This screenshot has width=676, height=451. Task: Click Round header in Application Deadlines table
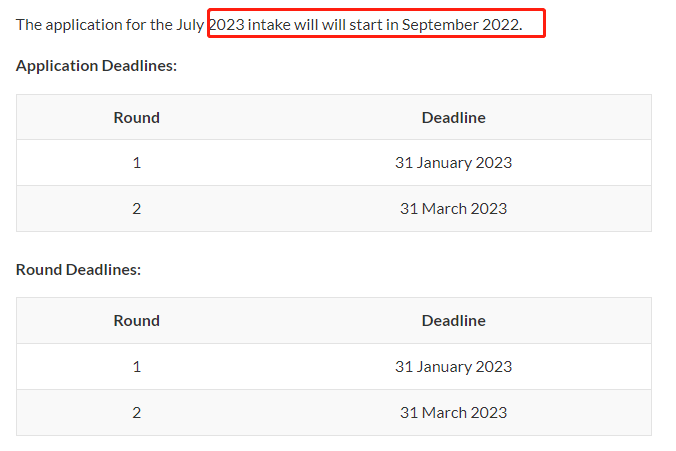tap(136, 117)
